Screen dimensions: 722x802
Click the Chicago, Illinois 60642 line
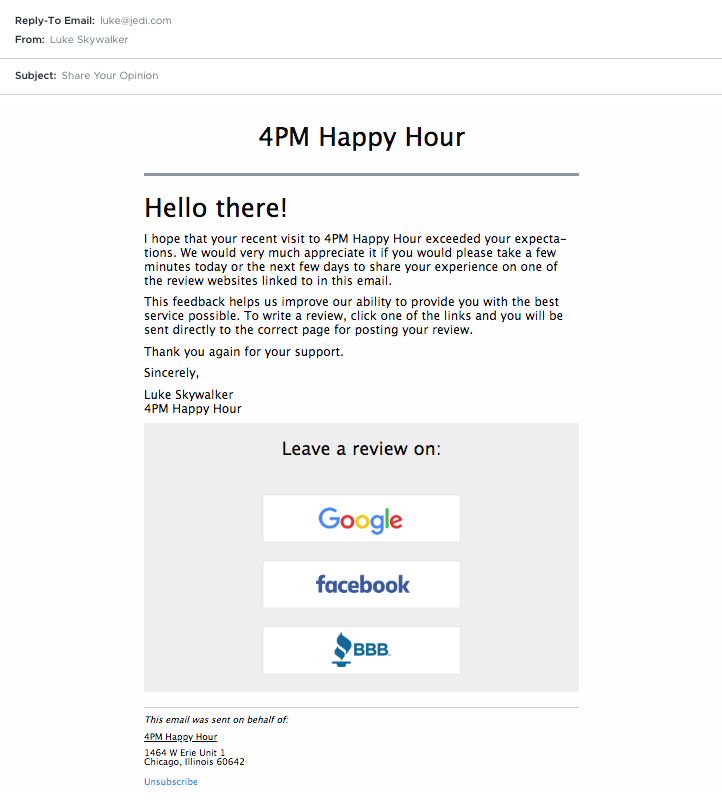(194, 762)
